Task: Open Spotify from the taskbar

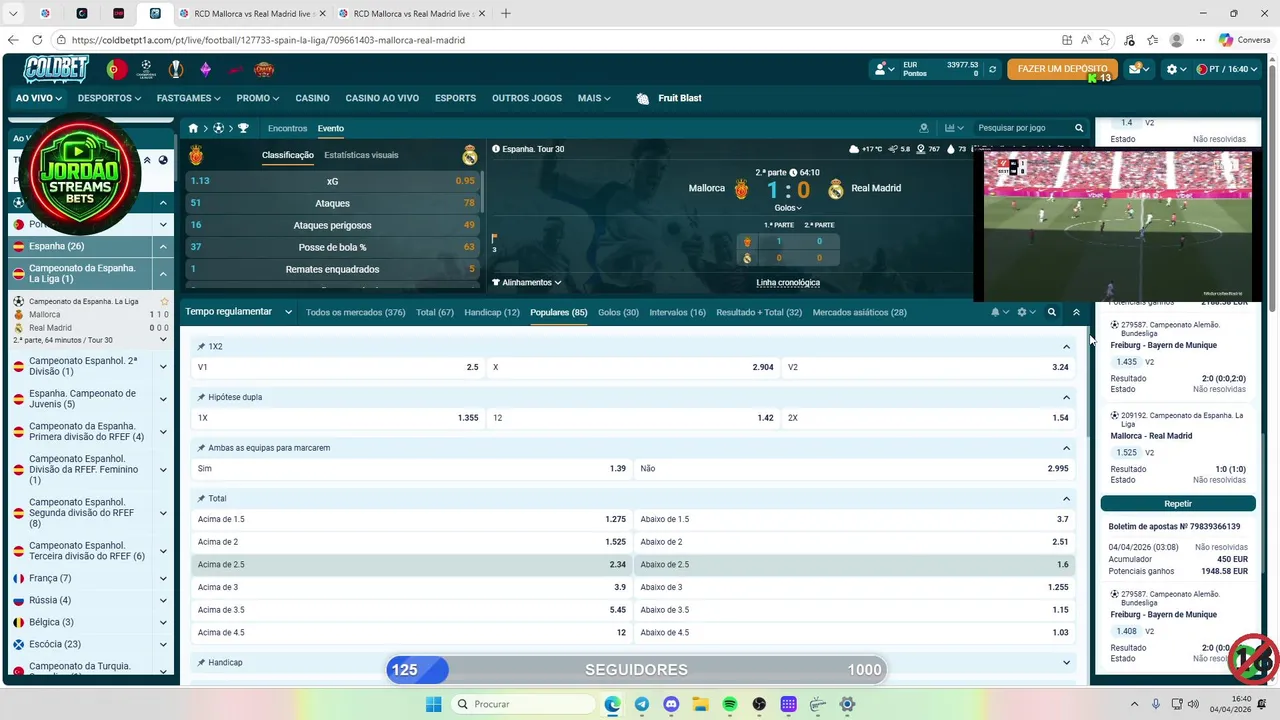Action: point(729,704)
